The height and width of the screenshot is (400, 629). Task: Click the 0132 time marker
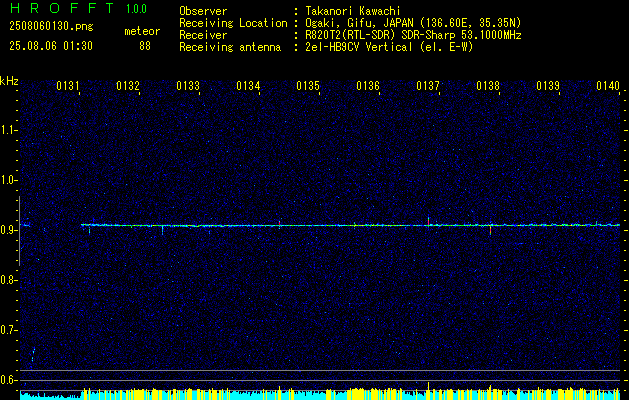pyautogui.click(x=128, y=86)
